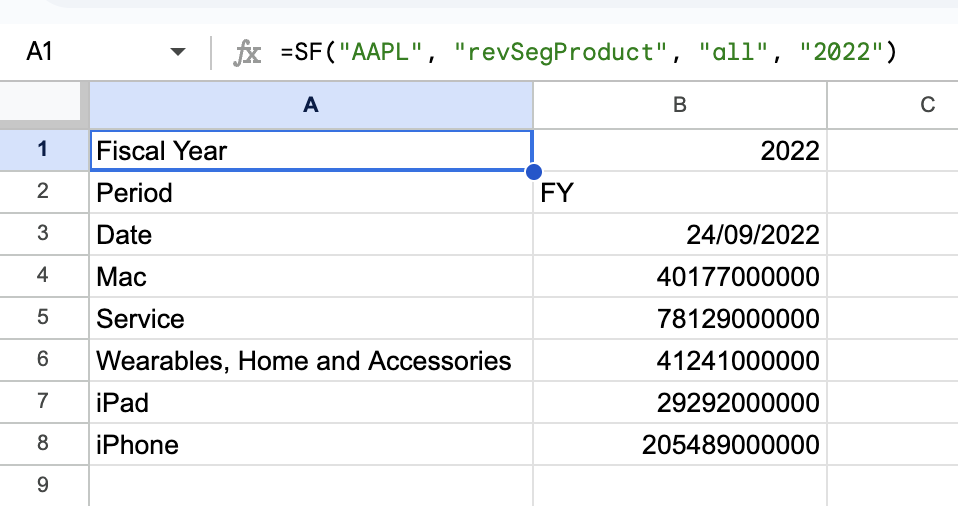Click the 'Service' cell
958x506 pixels.
[x=311, y=318]
